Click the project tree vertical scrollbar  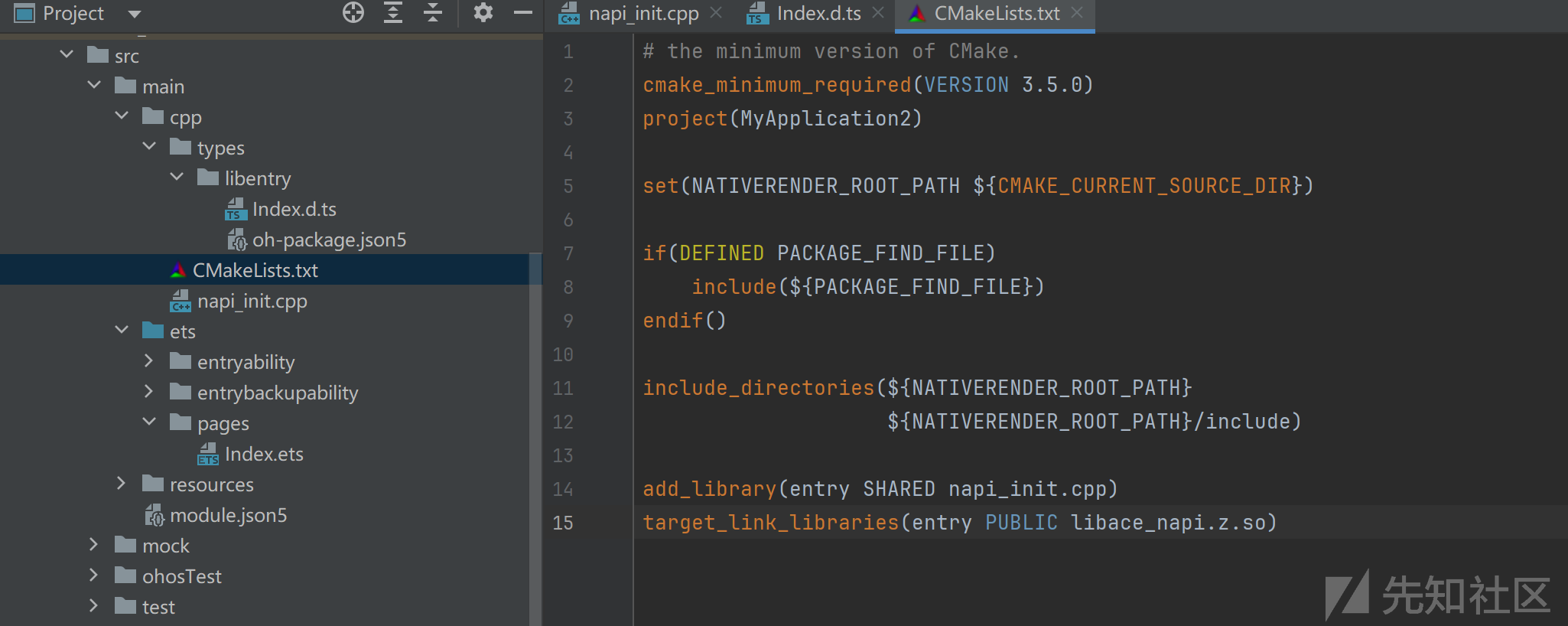[535, 439]
